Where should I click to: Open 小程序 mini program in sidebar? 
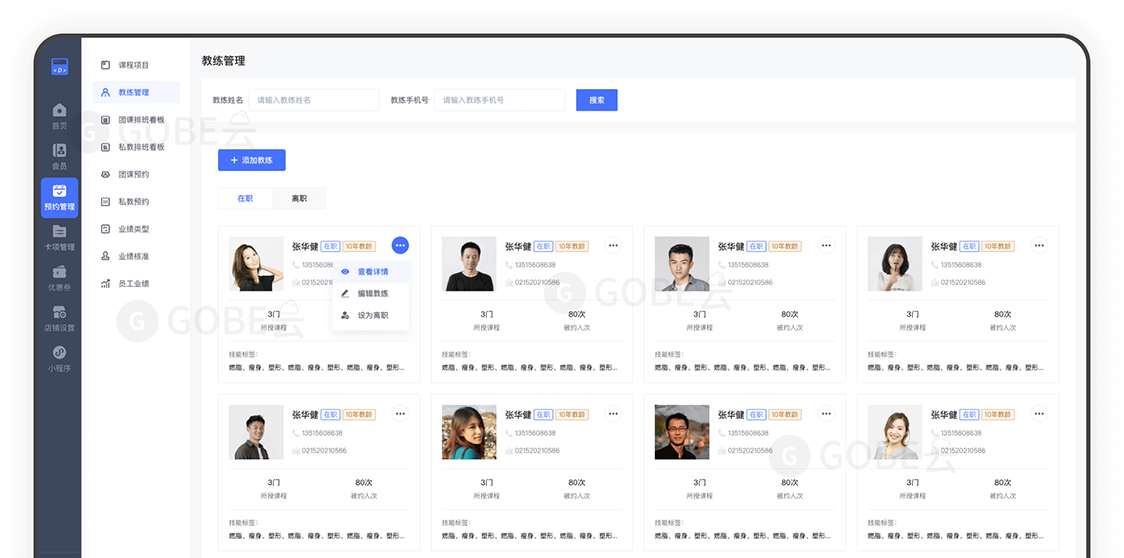click(x=59, y=359)
